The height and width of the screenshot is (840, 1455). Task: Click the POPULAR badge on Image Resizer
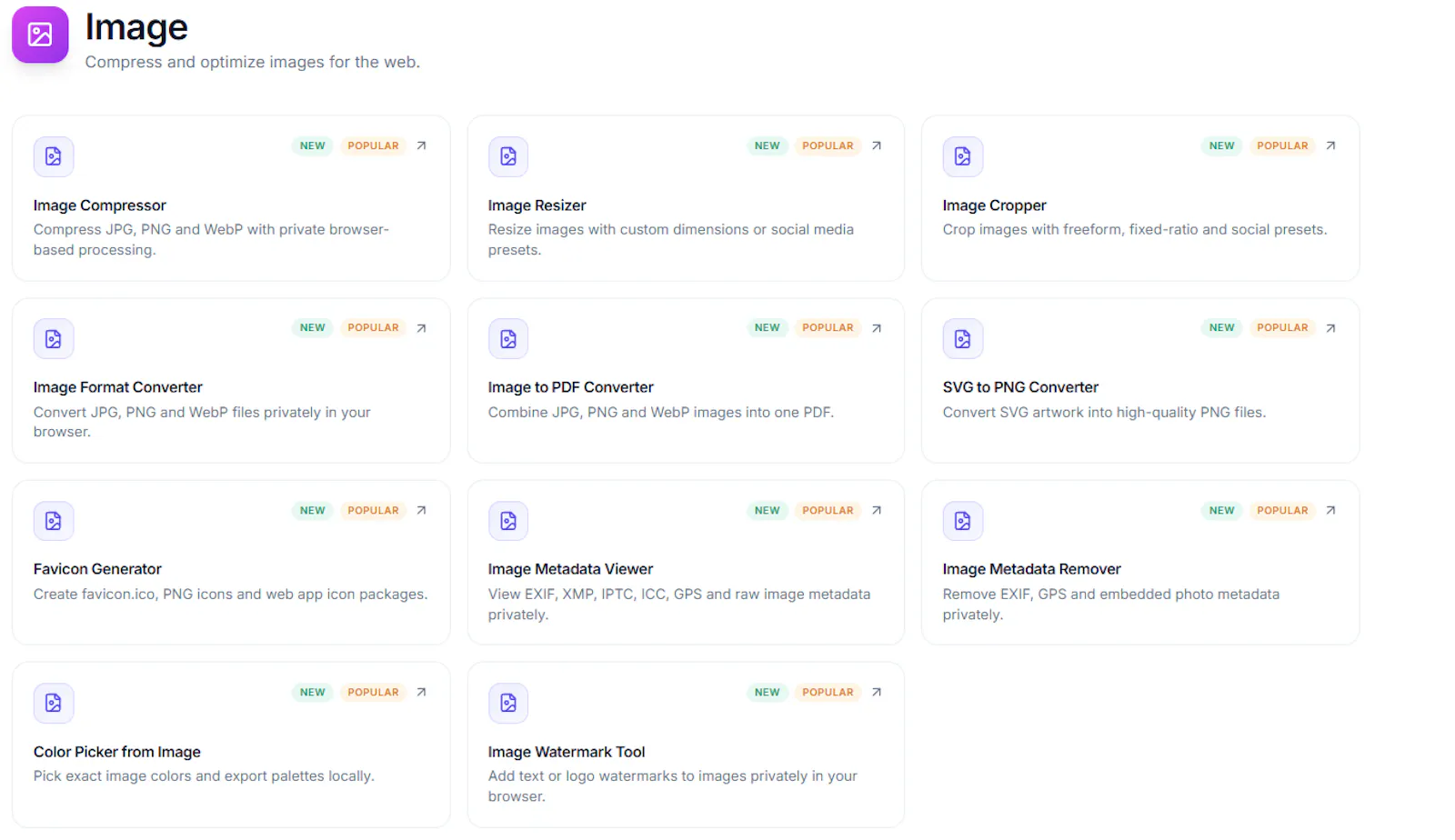tap(828, 145)
